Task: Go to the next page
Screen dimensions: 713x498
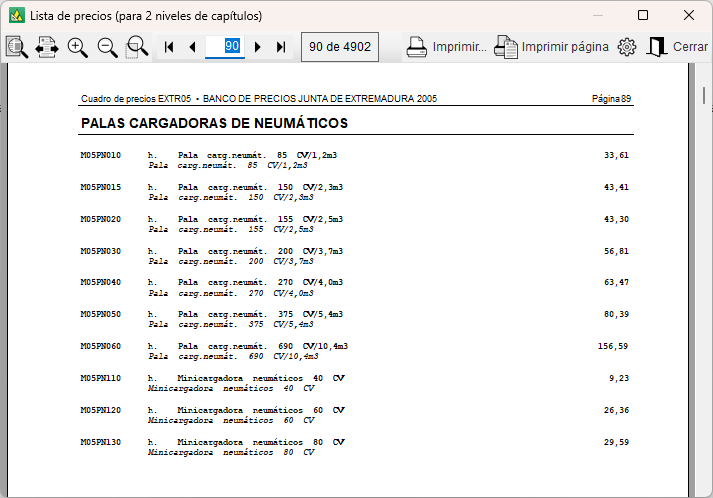Action: click(257, 47)
